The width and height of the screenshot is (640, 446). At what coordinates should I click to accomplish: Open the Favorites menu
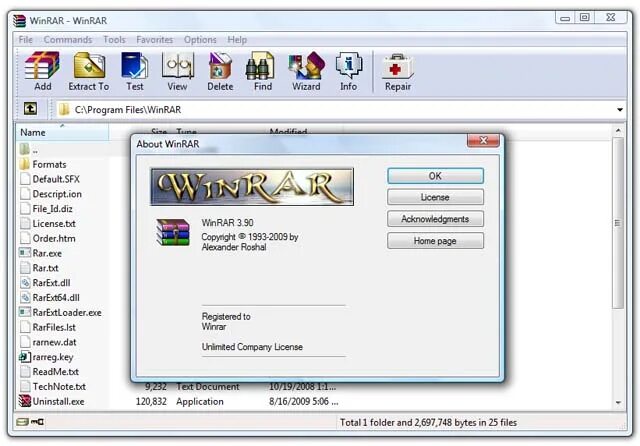(x=154, y=40)
